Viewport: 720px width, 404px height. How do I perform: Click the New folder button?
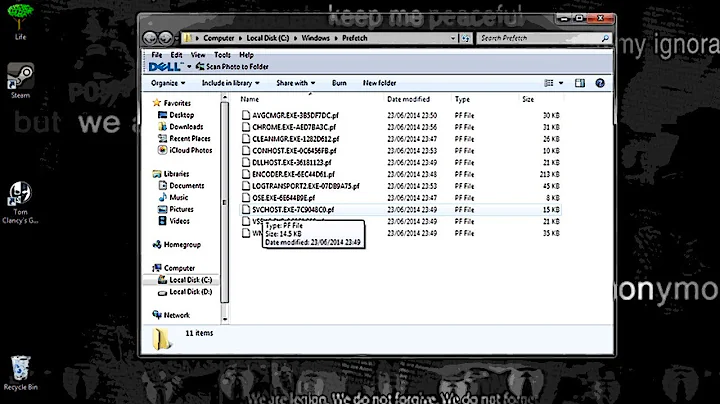tap(379, 83)
